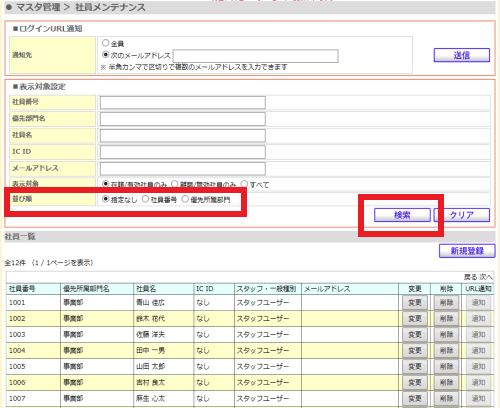Click the 検索 button
Viewport: 500px width, 408px height.
[x=402, y=215]
